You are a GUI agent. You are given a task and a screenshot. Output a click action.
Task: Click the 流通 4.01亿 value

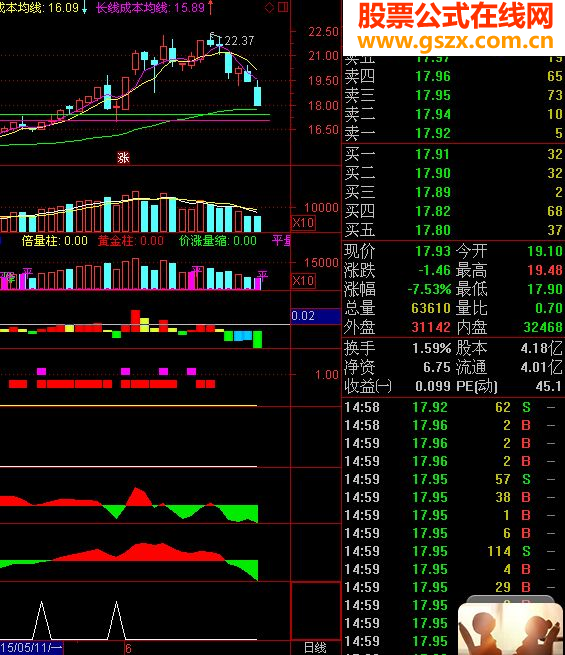[542, 367]
